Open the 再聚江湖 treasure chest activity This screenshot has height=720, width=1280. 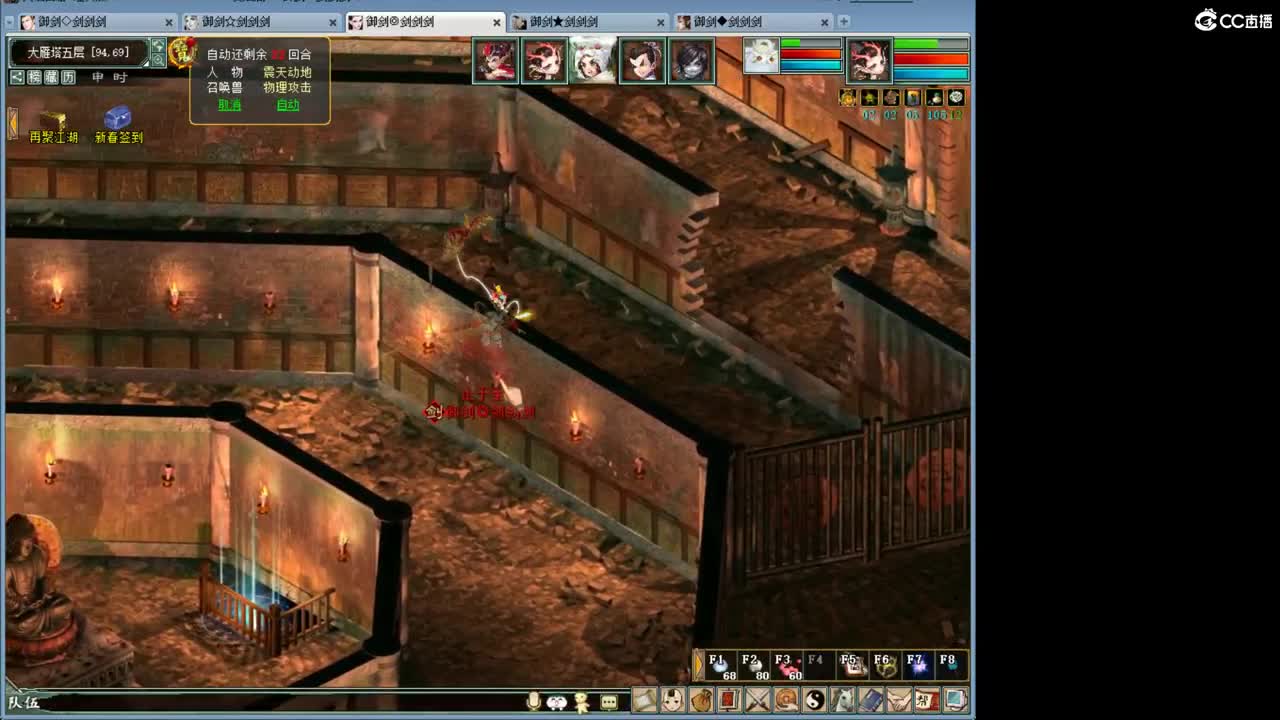click(x=53, y=124)
